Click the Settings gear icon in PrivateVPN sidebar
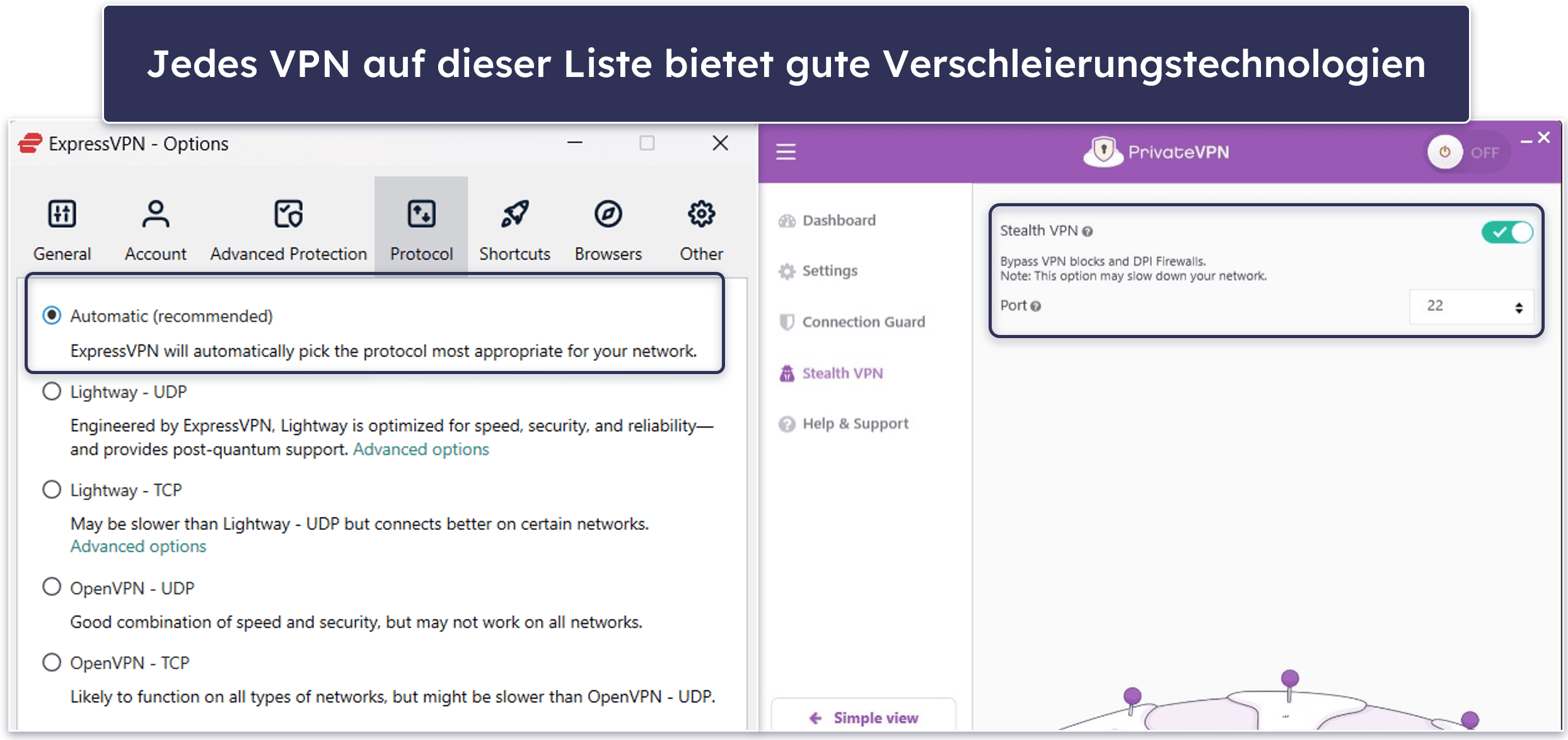Image resolution: width=1568 pixels, height=740 pixels. [x=787, y=271]
